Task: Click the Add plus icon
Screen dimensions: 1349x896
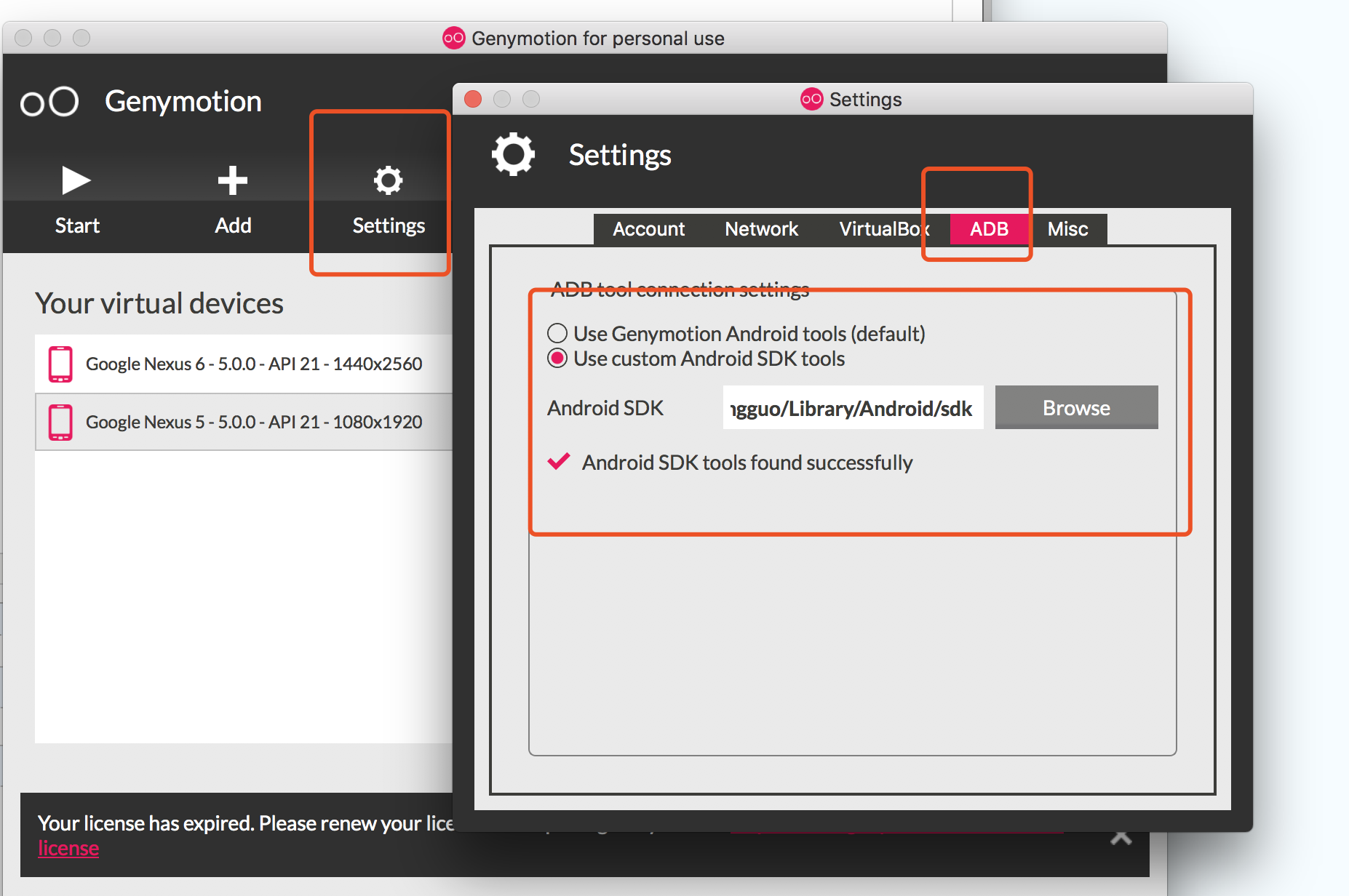Action: click(233, 180)
